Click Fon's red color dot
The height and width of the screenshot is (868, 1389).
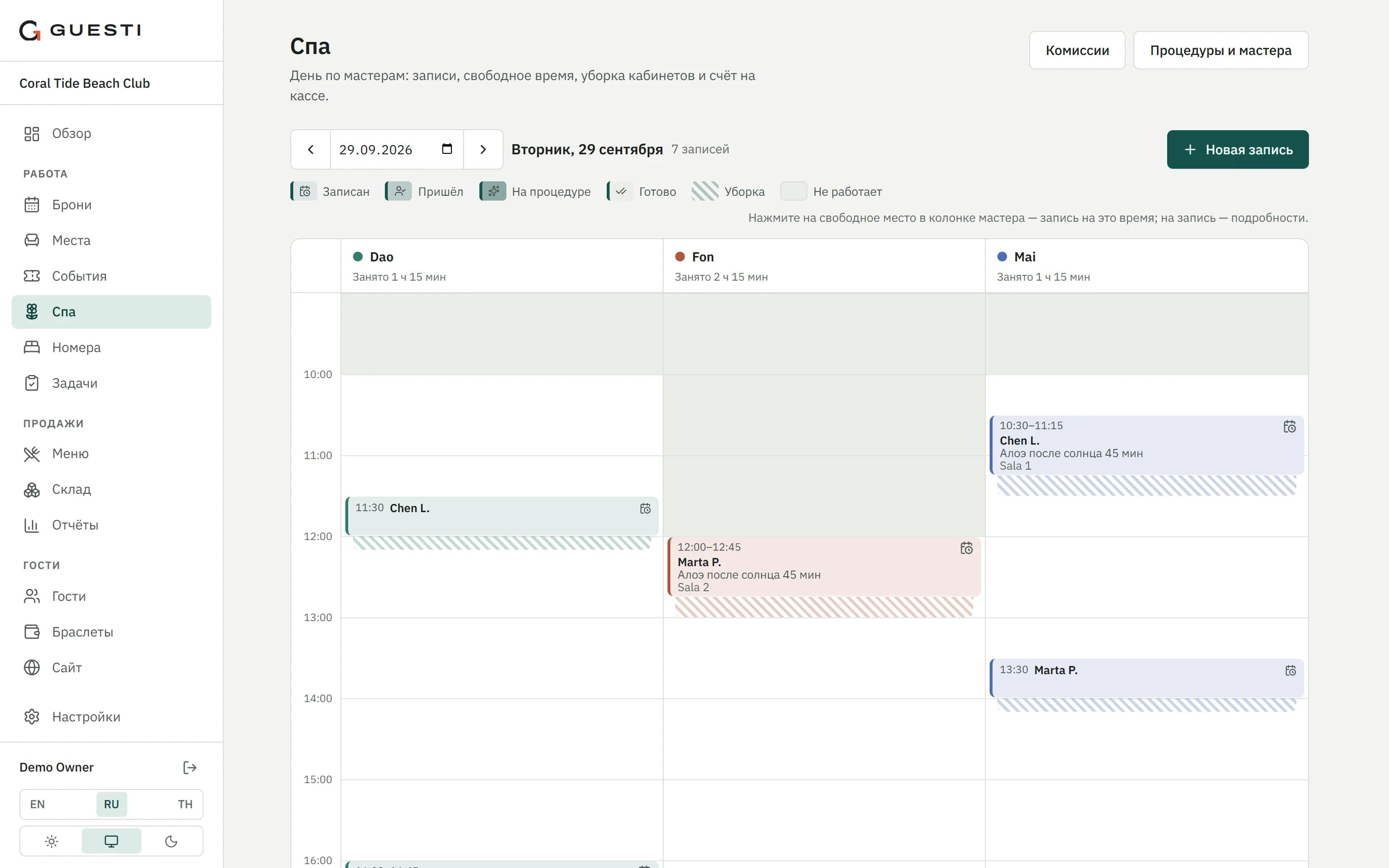[680, 257]
